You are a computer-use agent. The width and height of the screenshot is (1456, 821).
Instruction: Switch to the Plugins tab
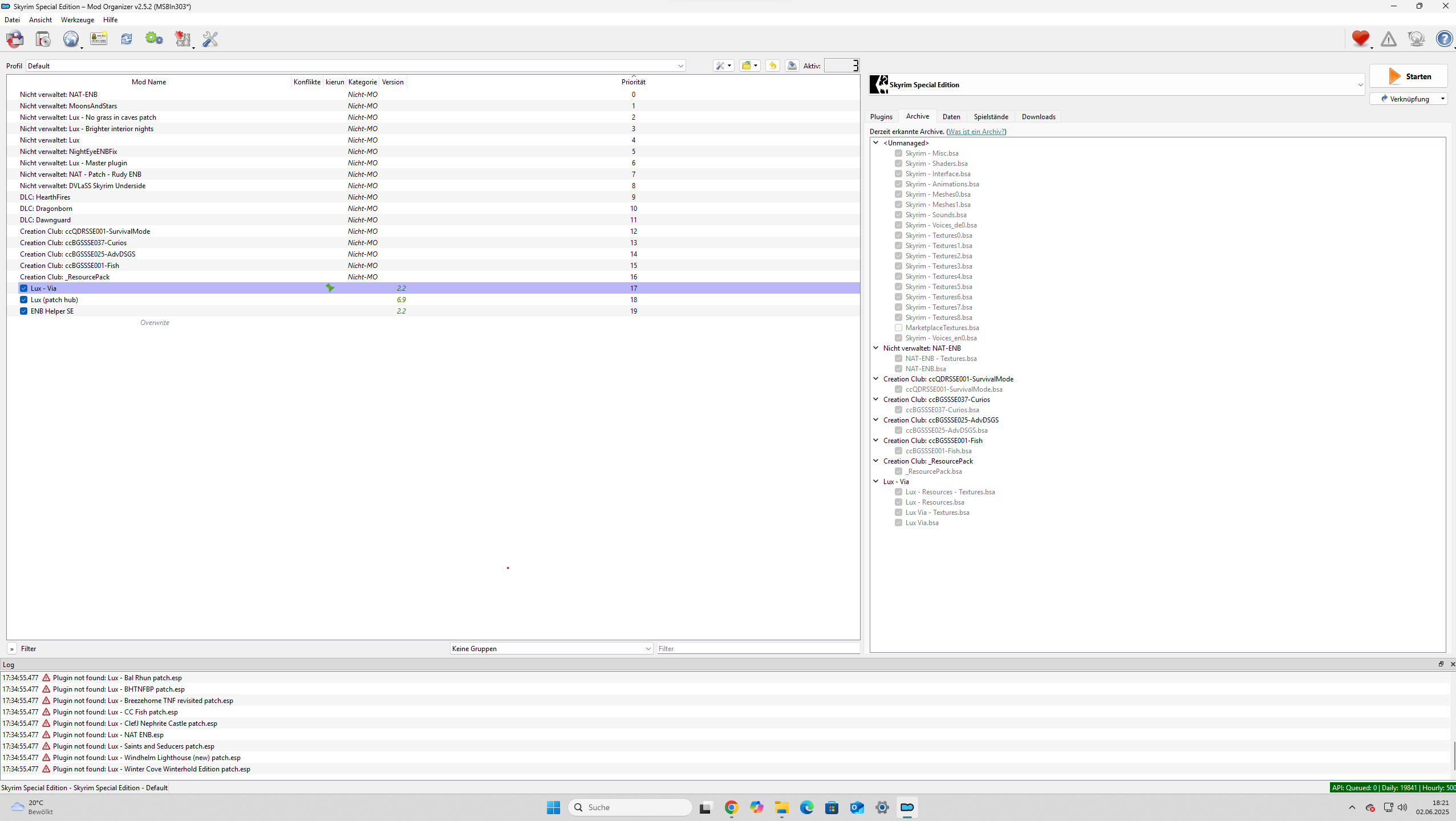(881, 117)
